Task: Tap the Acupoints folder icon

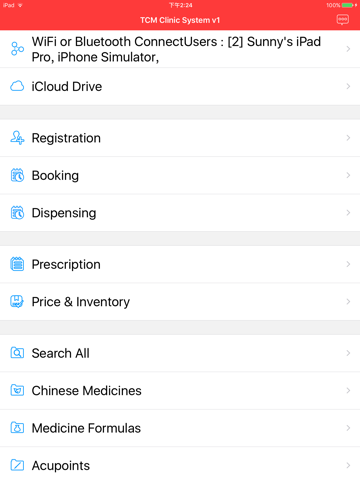Action: click(17, 465)
